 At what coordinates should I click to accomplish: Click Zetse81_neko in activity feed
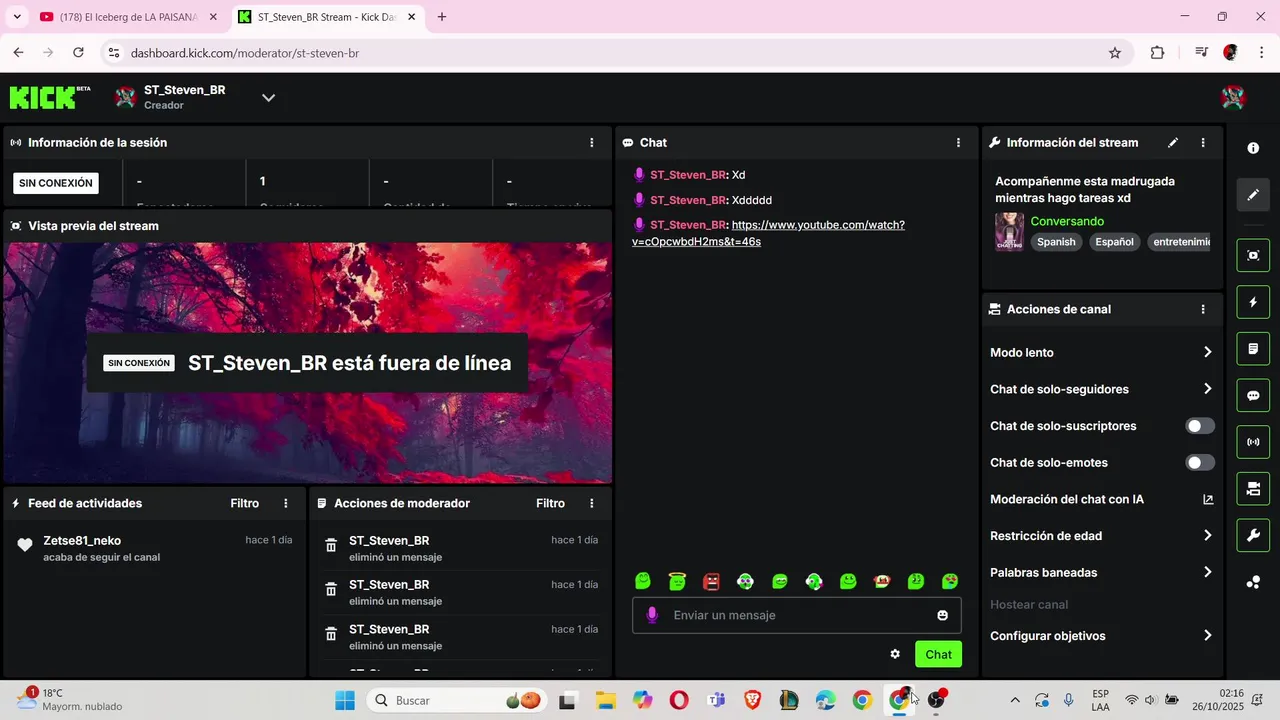click(x=82, y=541)
